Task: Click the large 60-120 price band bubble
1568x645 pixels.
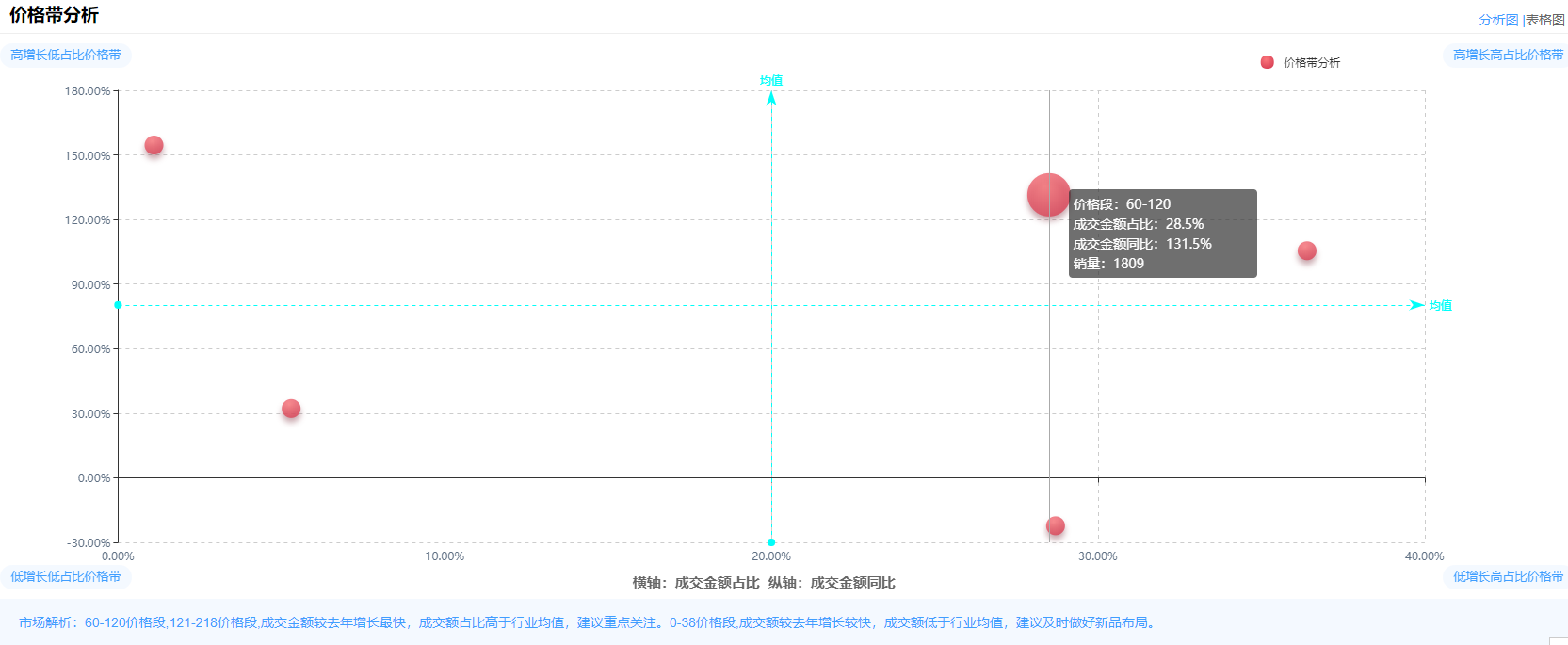Action: [1048, 195]
